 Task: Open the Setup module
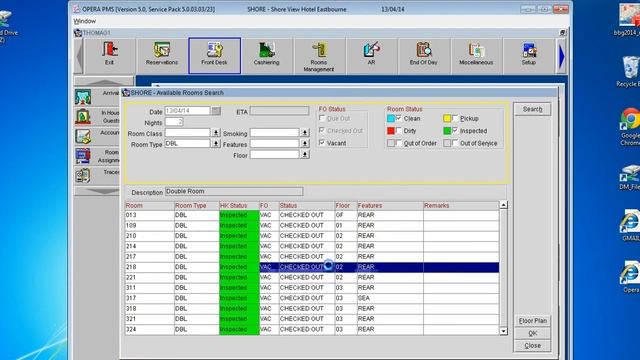click(529, 56)
